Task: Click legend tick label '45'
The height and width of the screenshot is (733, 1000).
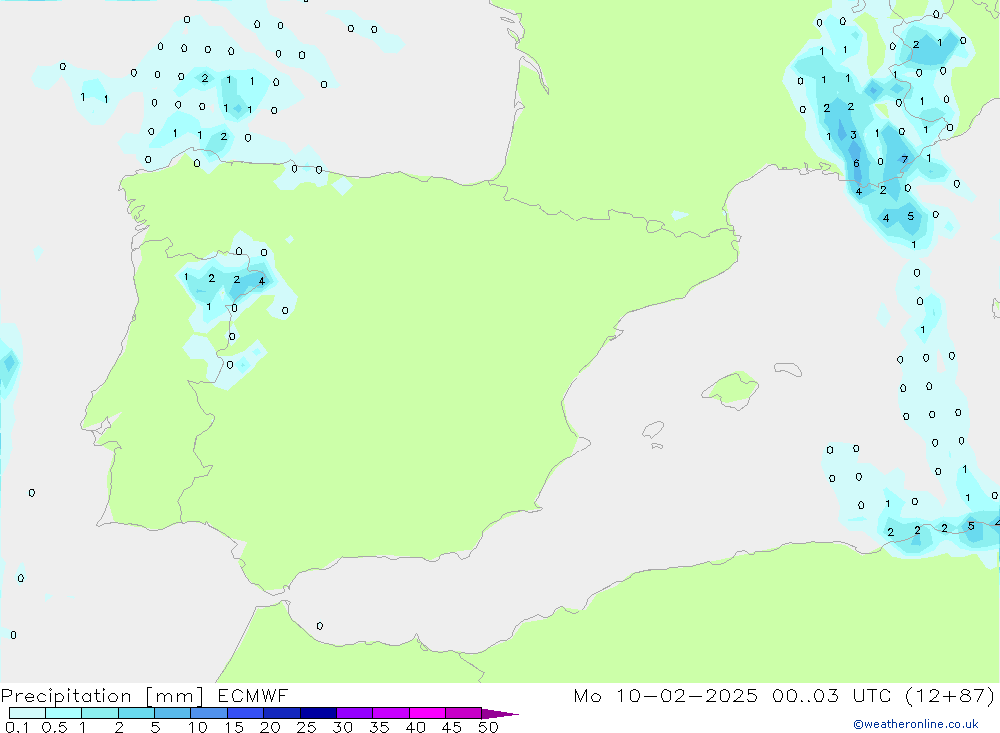Action: click(x=452, y=727)
